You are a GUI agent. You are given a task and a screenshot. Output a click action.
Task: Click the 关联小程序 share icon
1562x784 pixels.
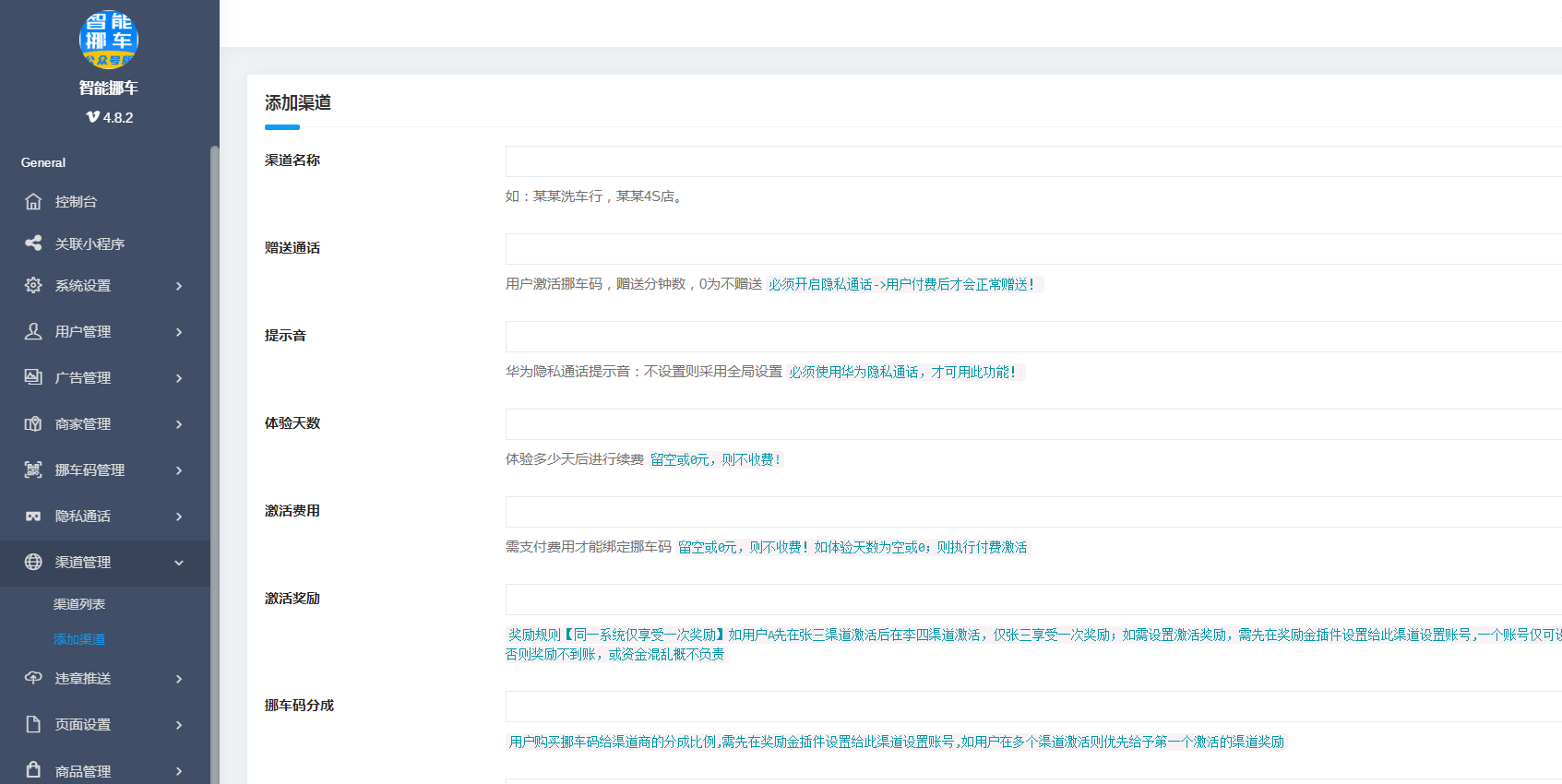(x=33, y=244)
